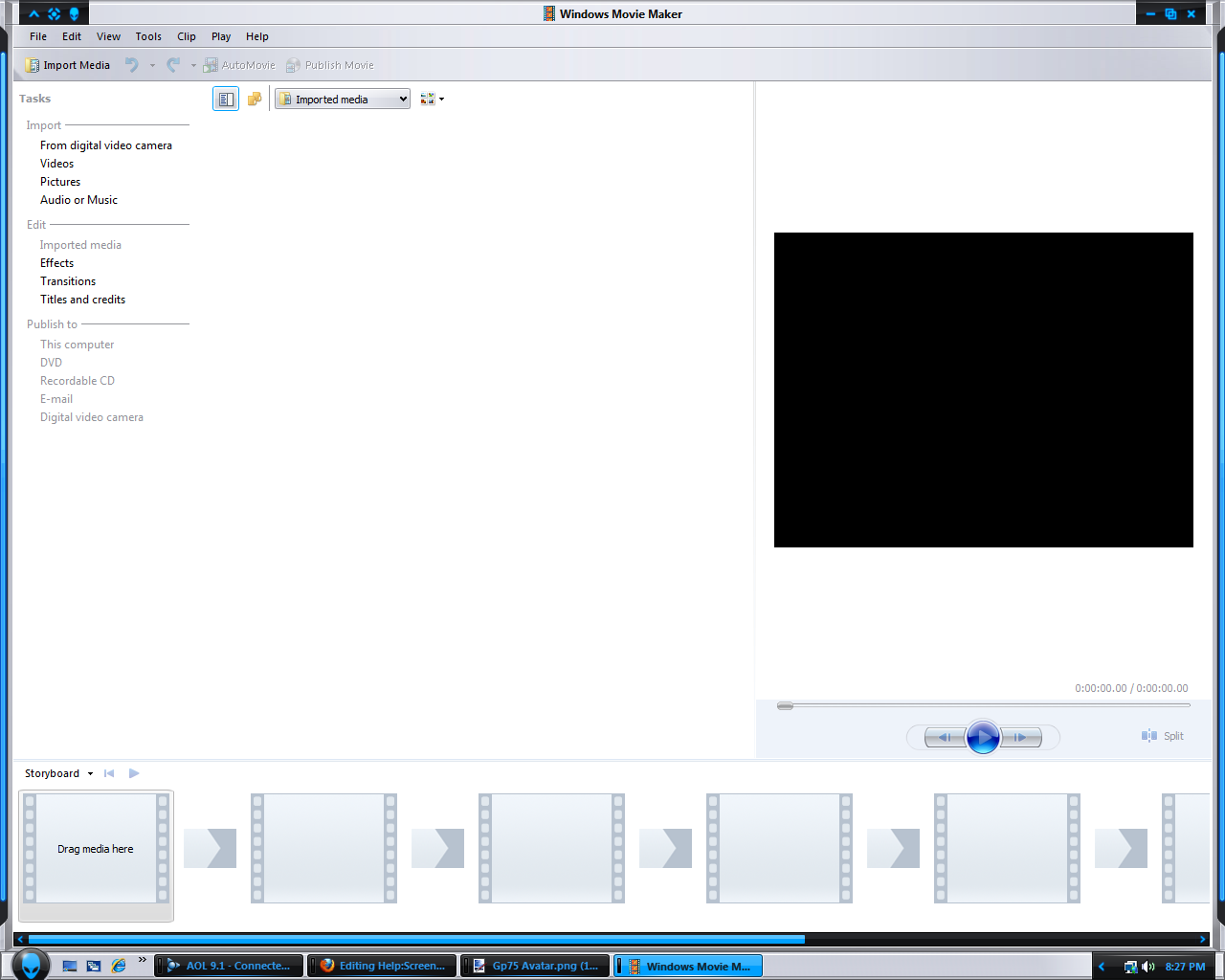1225x980 pixels.
Task: Import from digital video camera
Action: (x=106, y=145)
